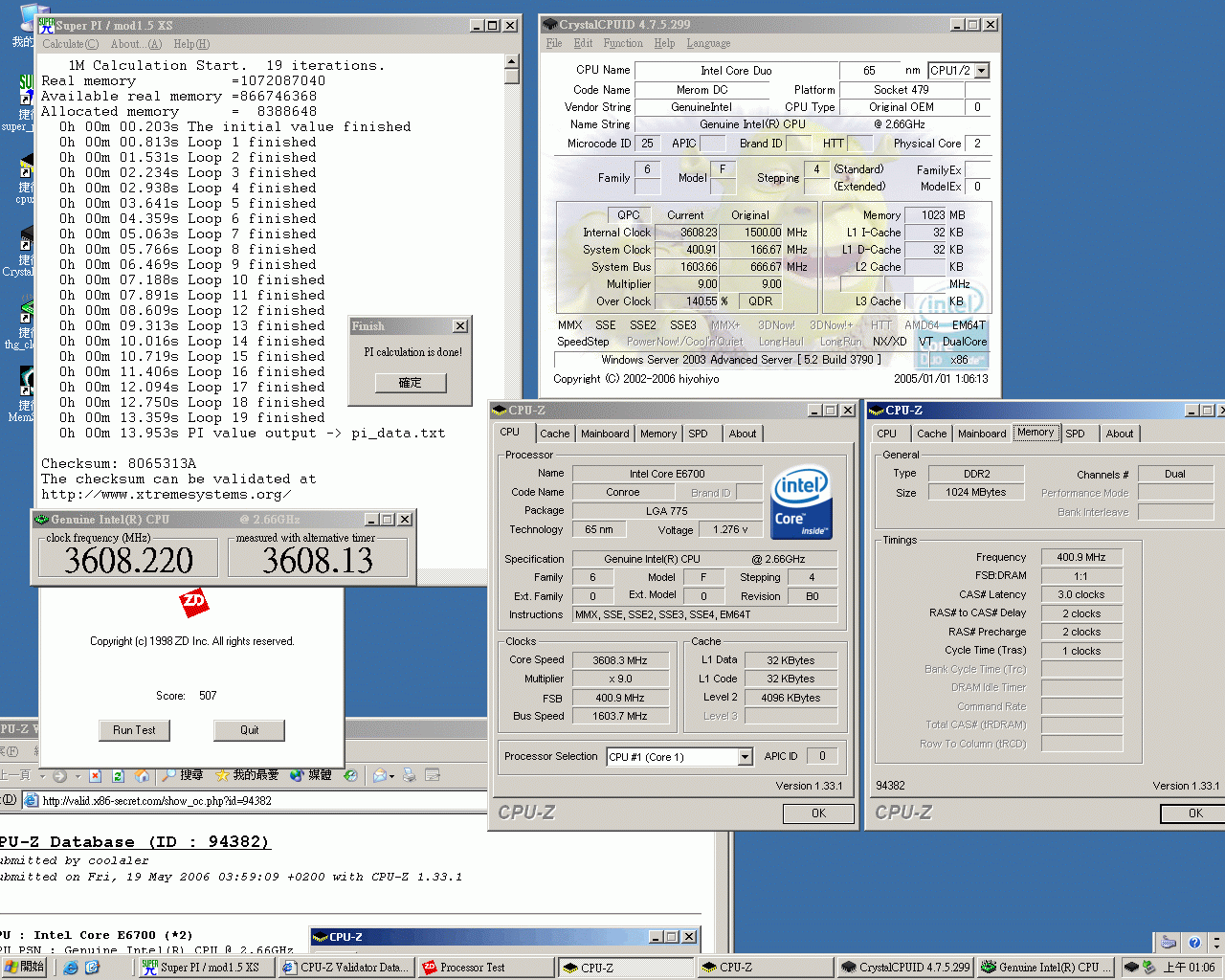1225x980 pixels.
Task: Switch to Super PI taskbar button
Action: click(208, 968)
